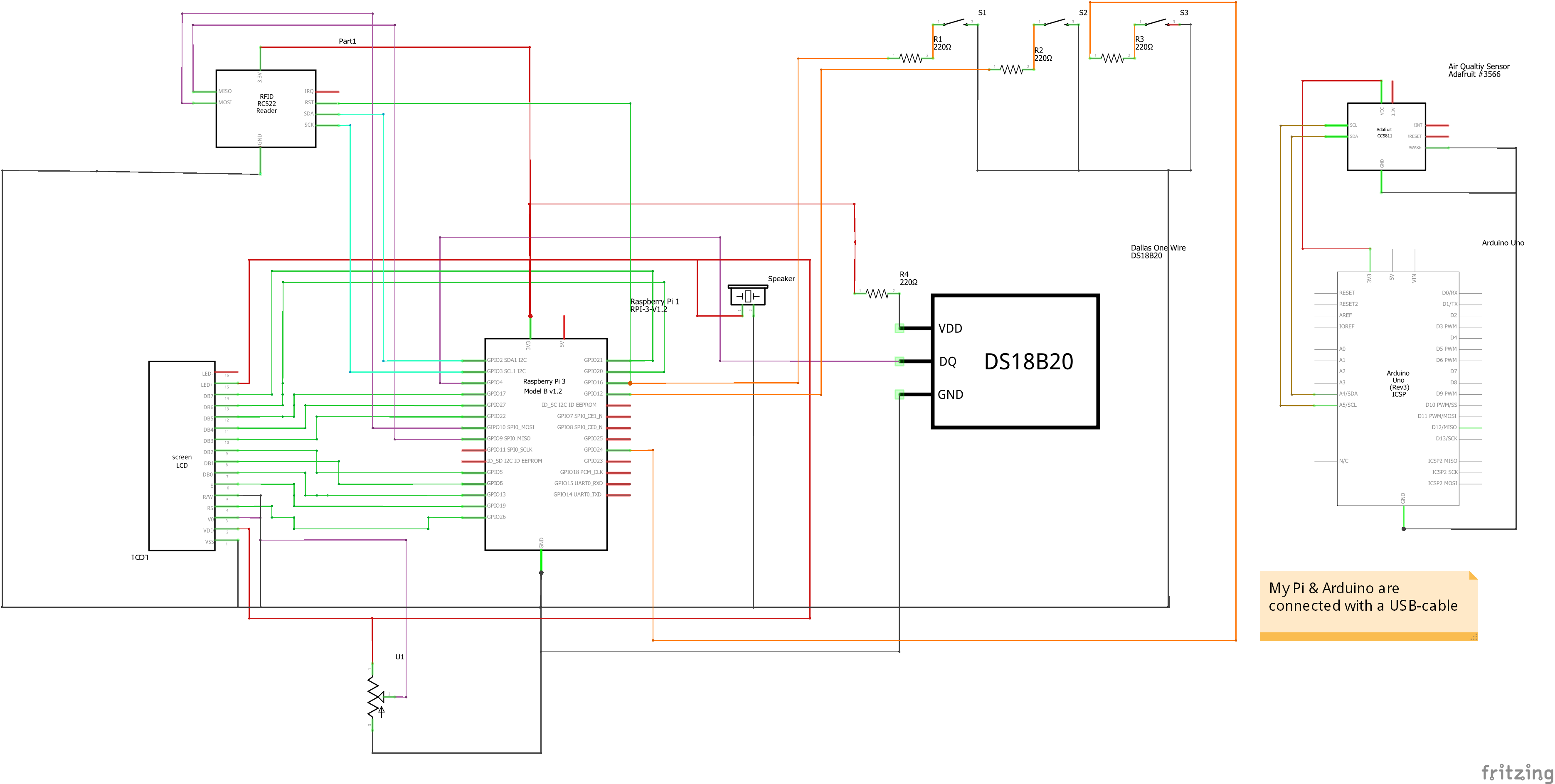Click the 'GPIO12' pin label
This screenshot has height=784, width=1555.
[x=593, y=393]
